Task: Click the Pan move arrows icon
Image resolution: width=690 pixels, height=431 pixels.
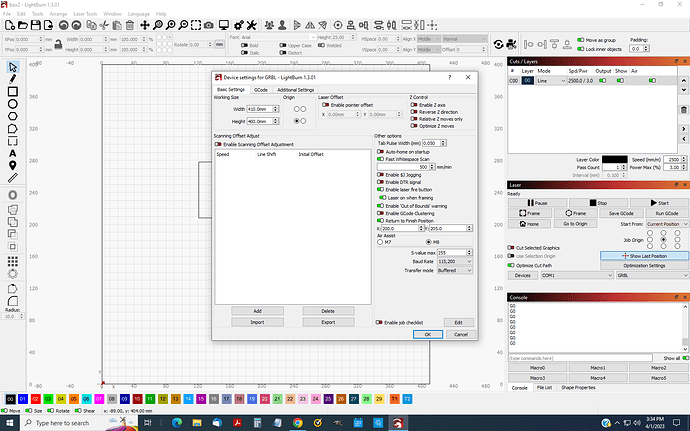Action: click(145, 26)
